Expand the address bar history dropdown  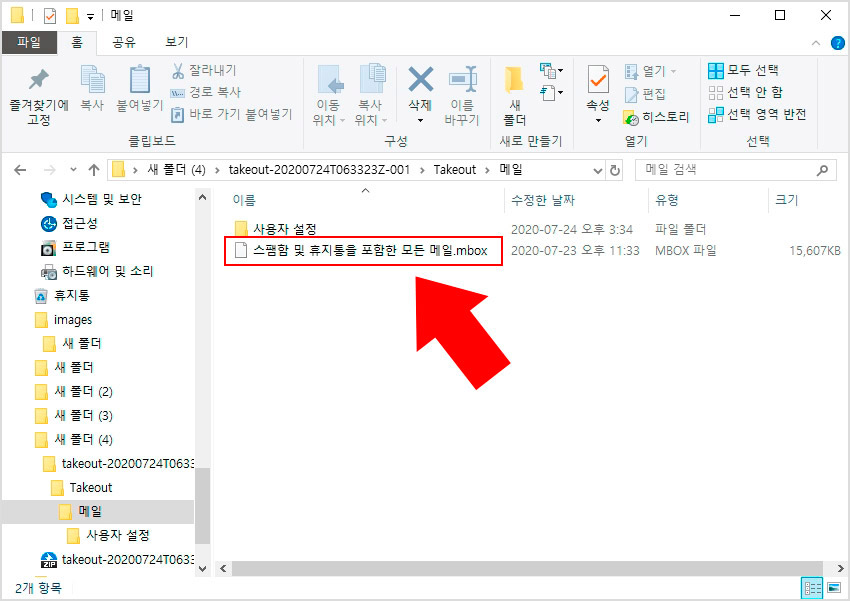[597, 171]
